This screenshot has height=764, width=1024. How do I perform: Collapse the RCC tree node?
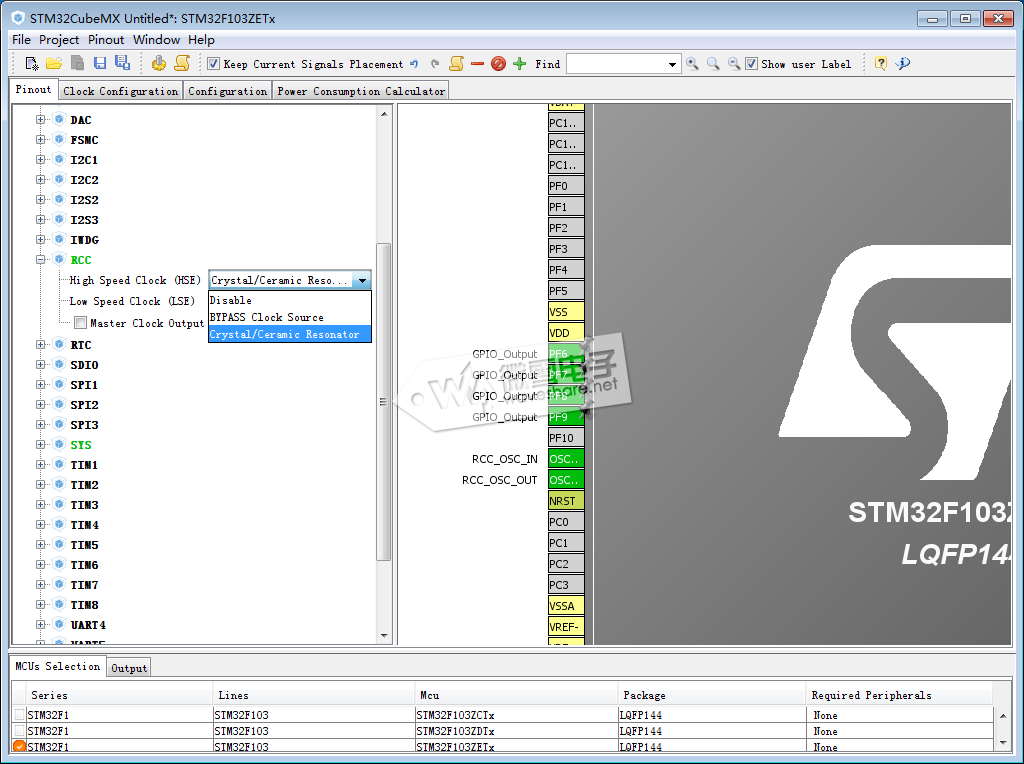pos(40,259)
